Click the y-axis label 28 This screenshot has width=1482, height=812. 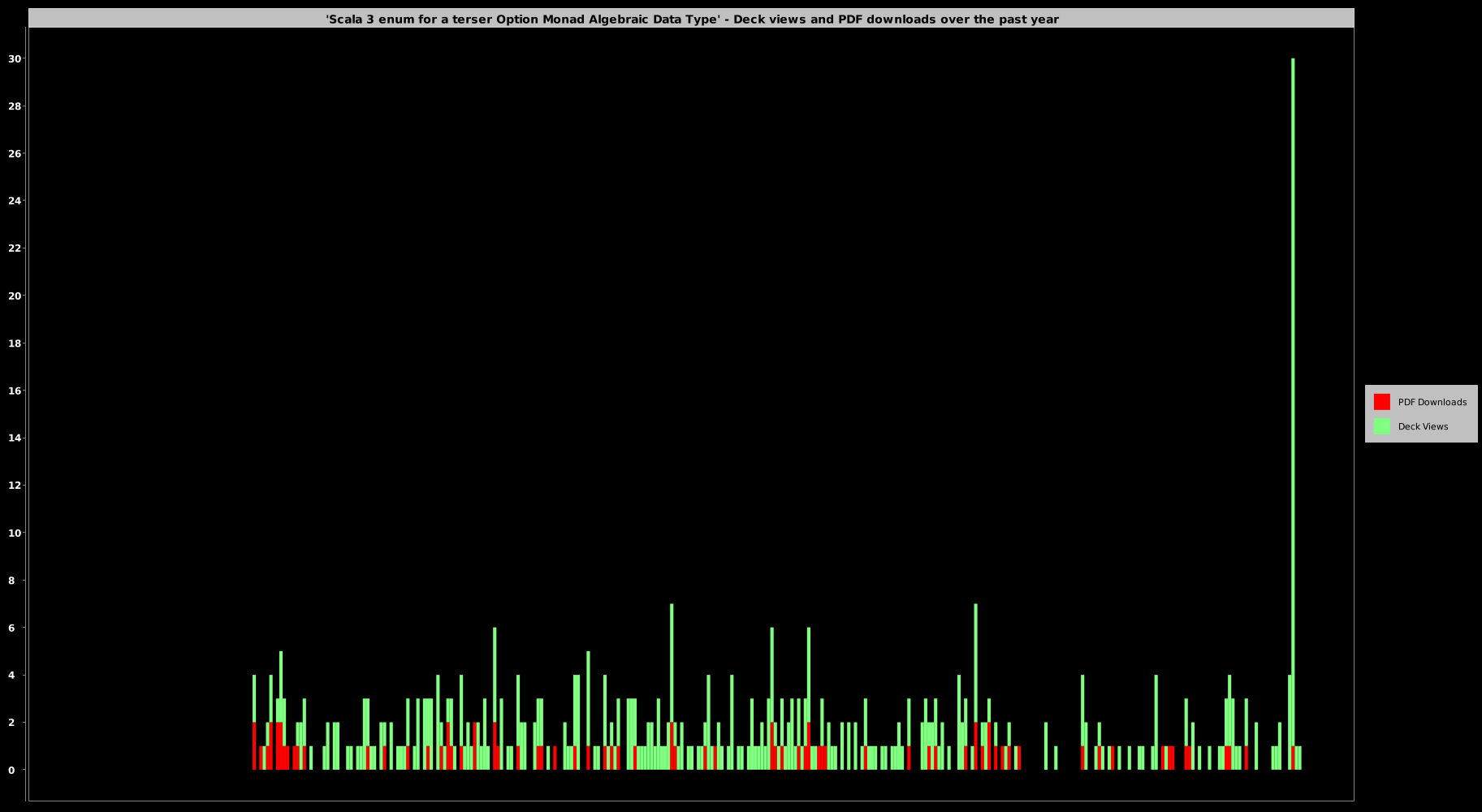15,106
